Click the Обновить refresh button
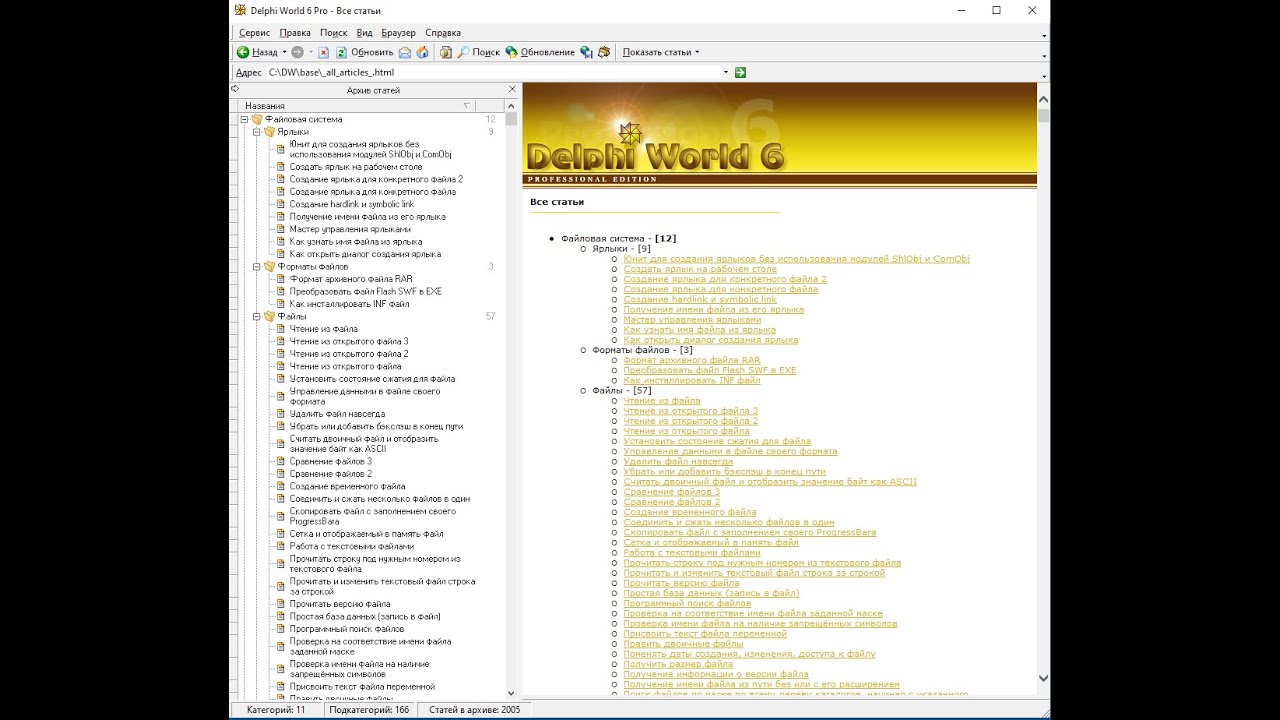 (364, 52)
